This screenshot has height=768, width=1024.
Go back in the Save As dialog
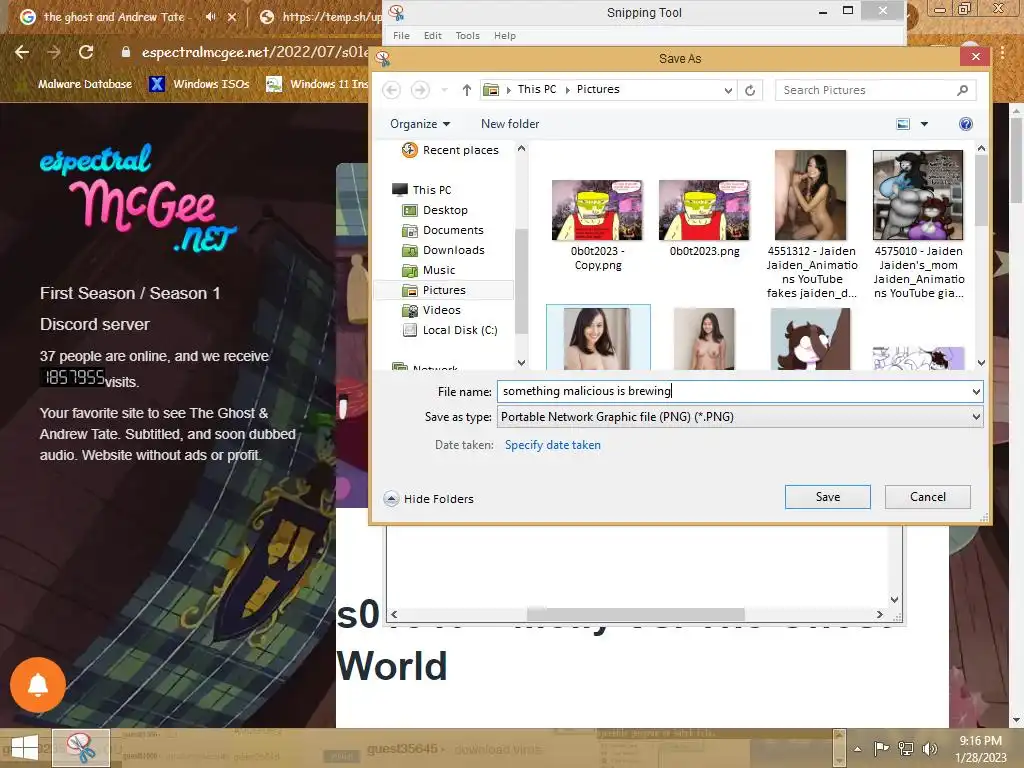pyautogui.click(x=391, y=89)
